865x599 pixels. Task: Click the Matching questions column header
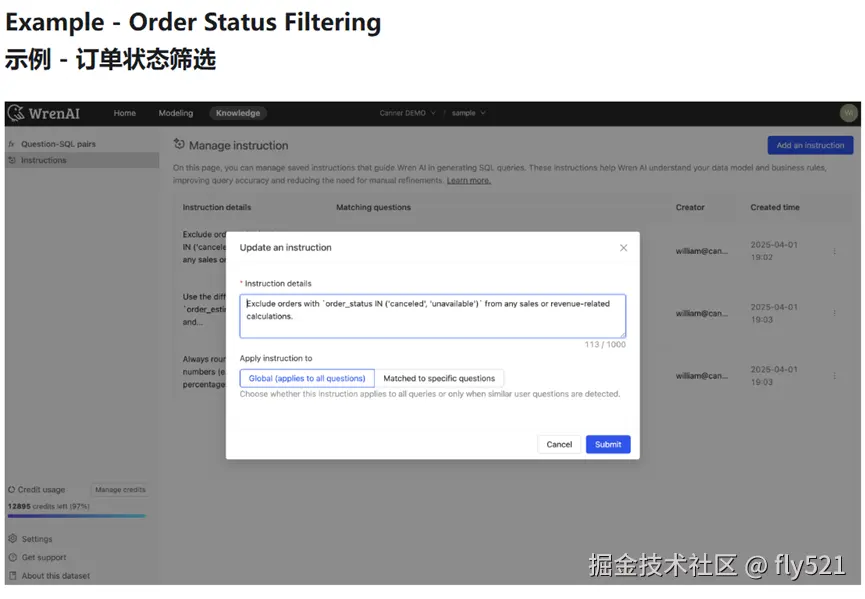(373, 207)
